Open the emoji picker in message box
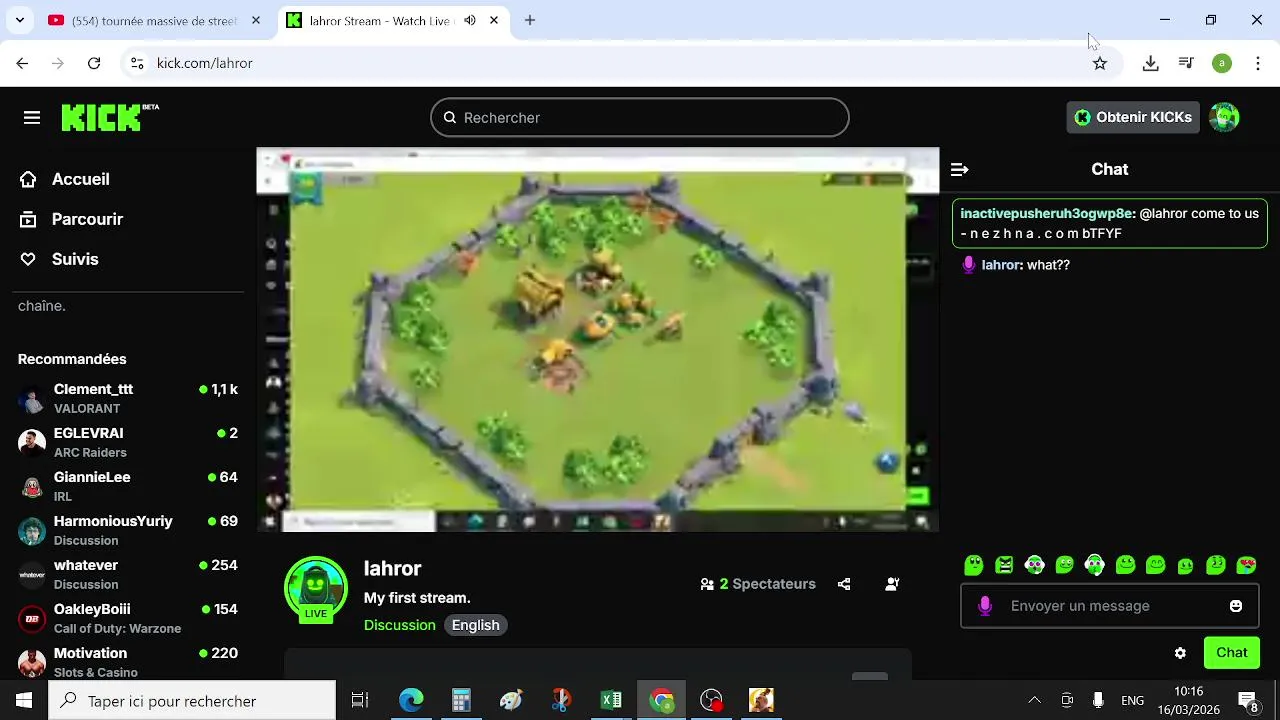Screen dimensions: 1280x720 (1236, 606)
